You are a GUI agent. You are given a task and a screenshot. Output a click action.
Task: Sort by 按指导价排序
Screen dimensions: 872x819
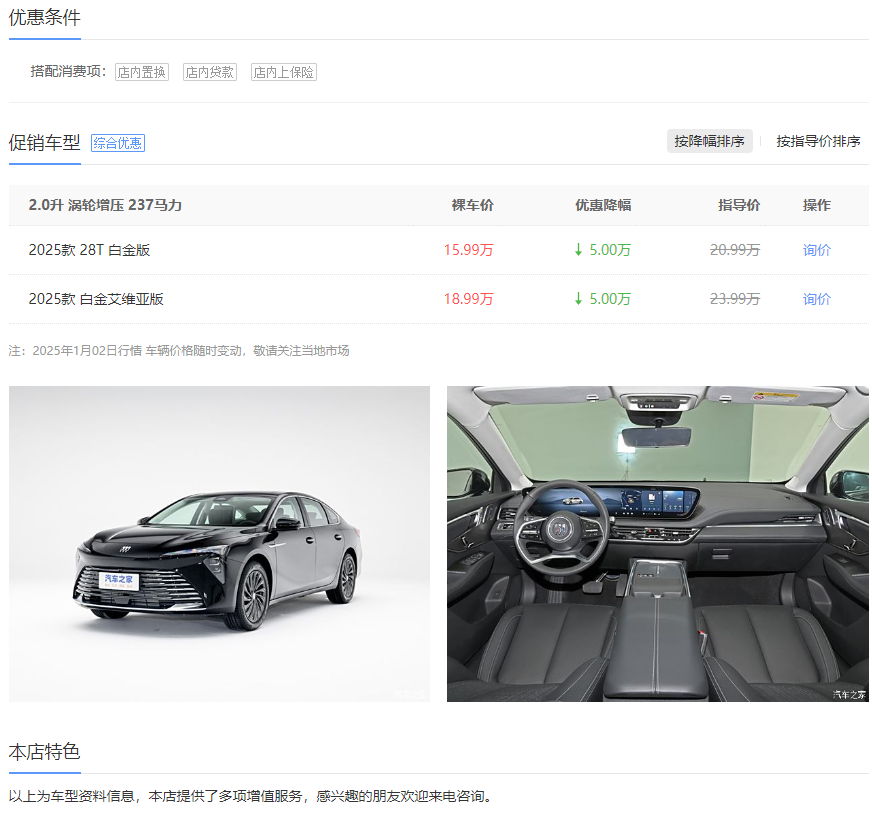coord(818,141)
